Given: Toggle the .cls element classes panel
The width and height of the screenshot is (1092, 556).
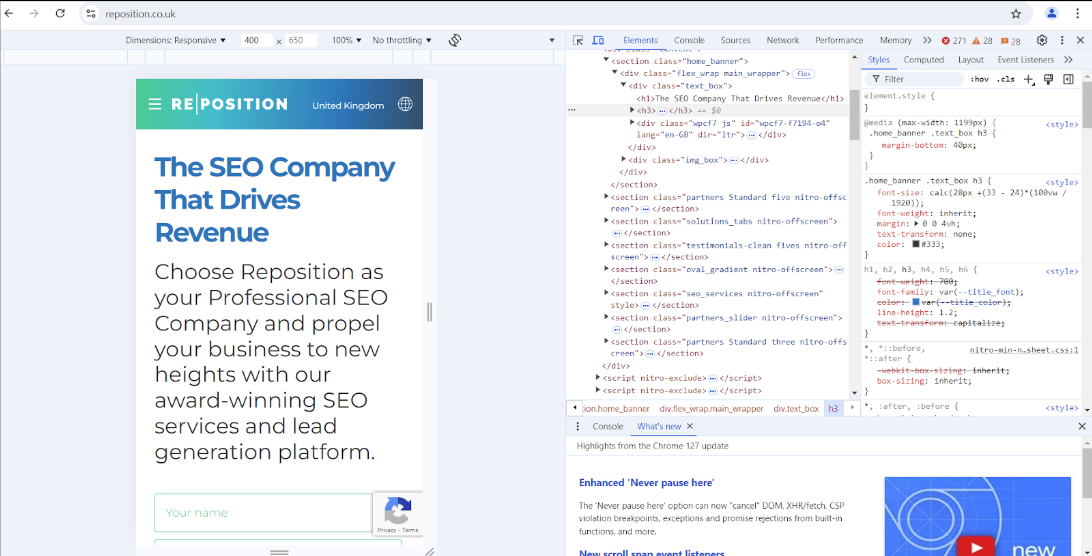Looking at the screenshot, I should point(1006,79).
